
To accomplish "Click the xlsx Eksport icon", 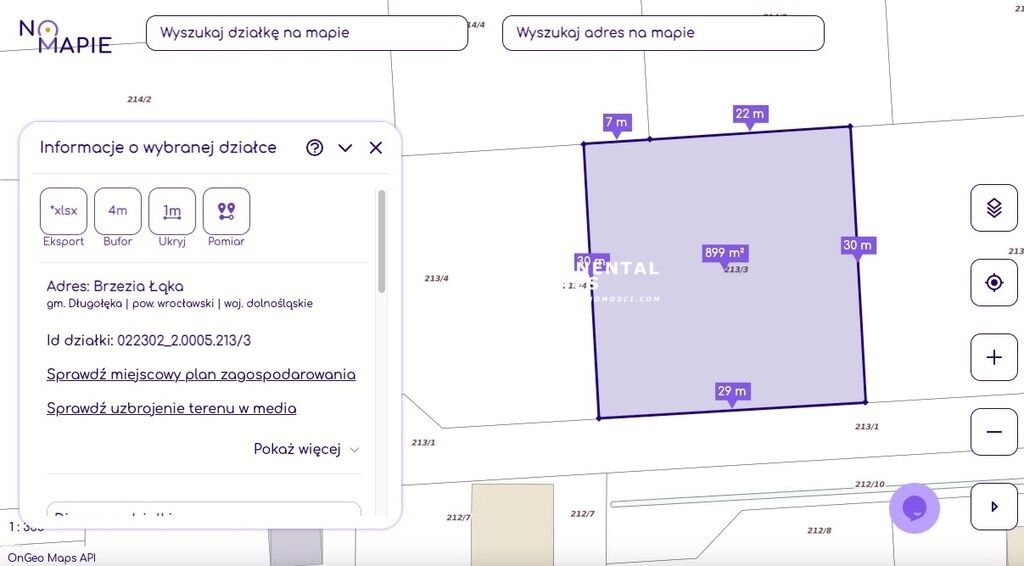I will pos(64,211).
